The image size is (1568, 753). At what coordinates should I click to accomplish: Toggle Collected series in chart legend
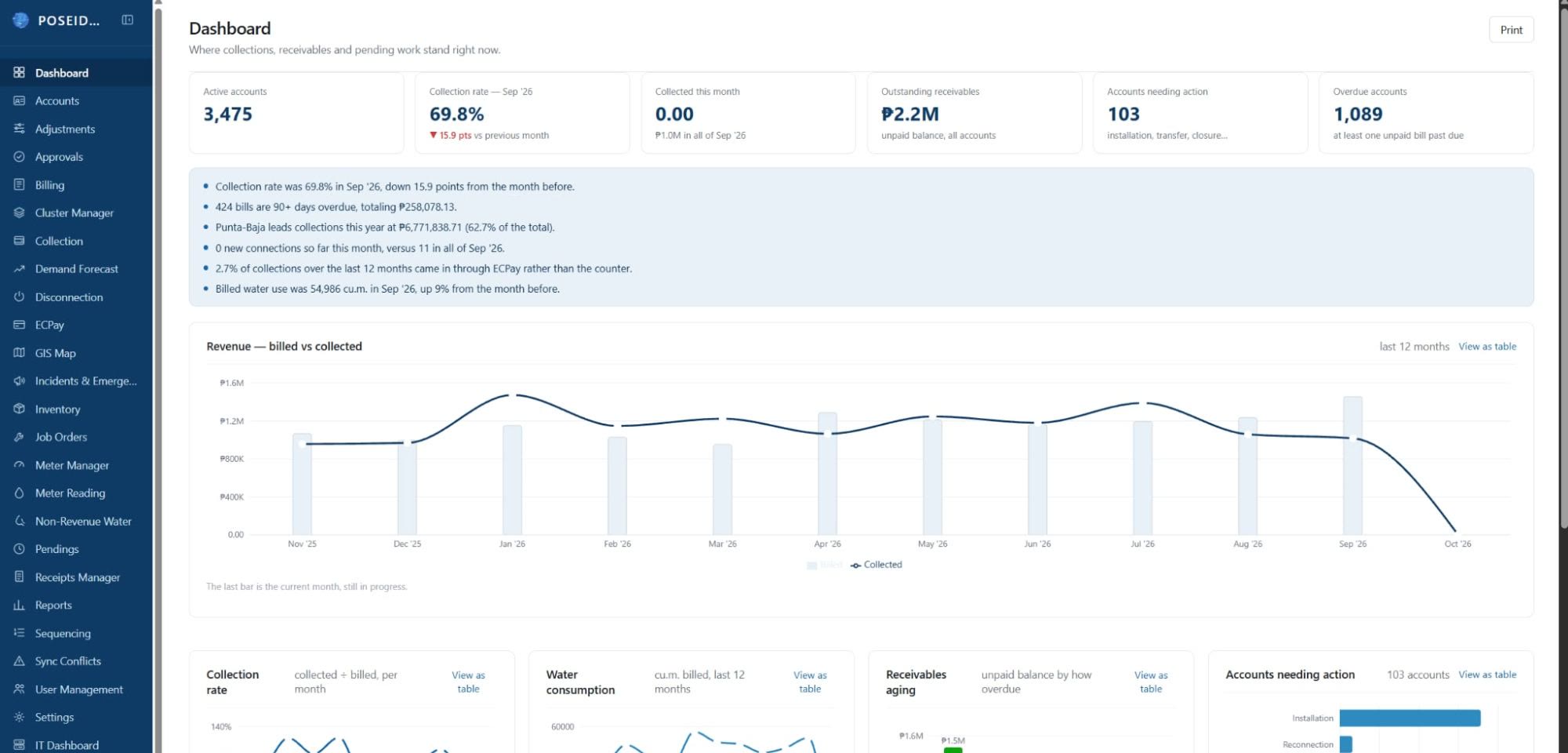pos(877,565)
